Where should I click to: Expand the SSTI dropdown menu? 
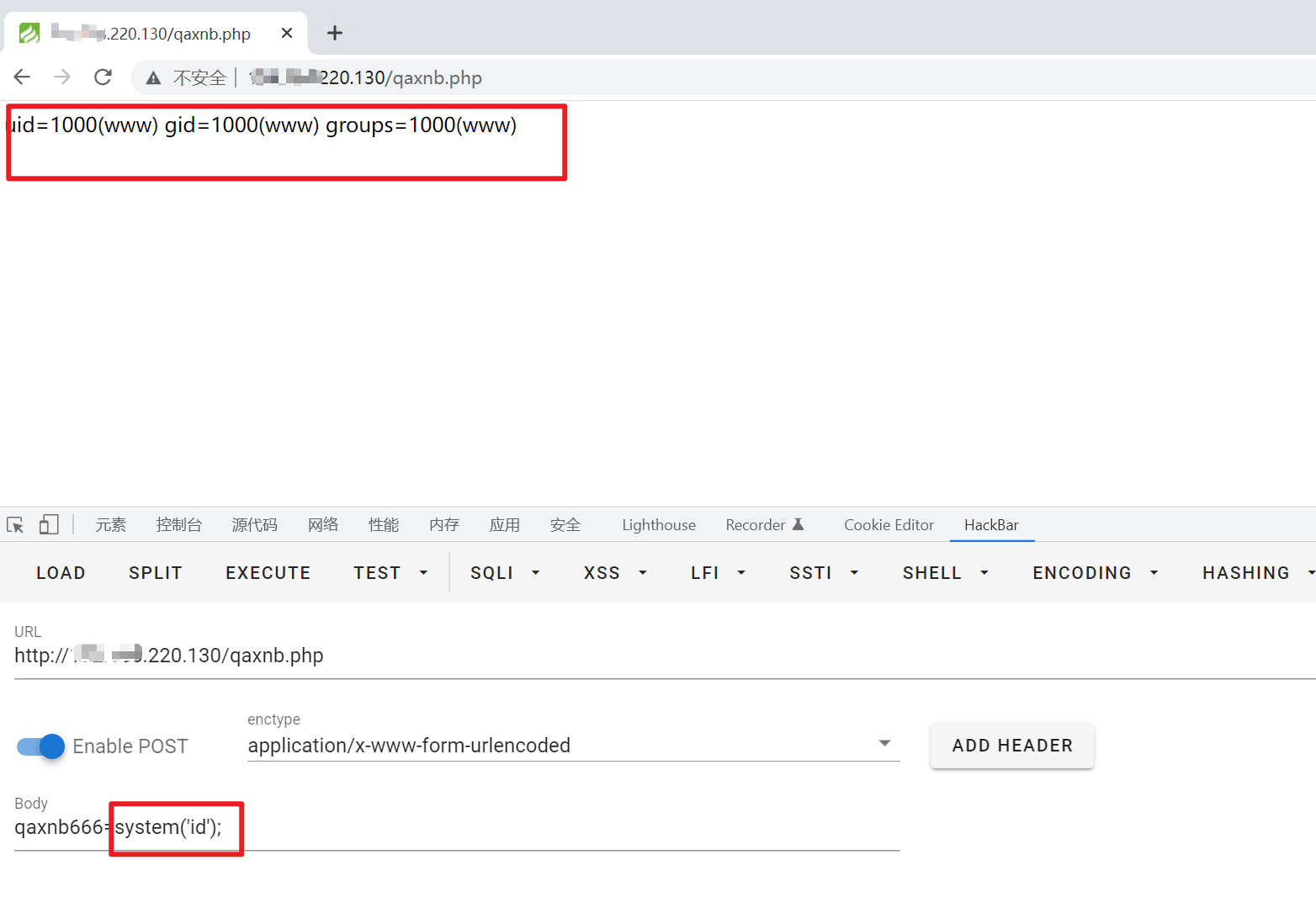(824, 573)
